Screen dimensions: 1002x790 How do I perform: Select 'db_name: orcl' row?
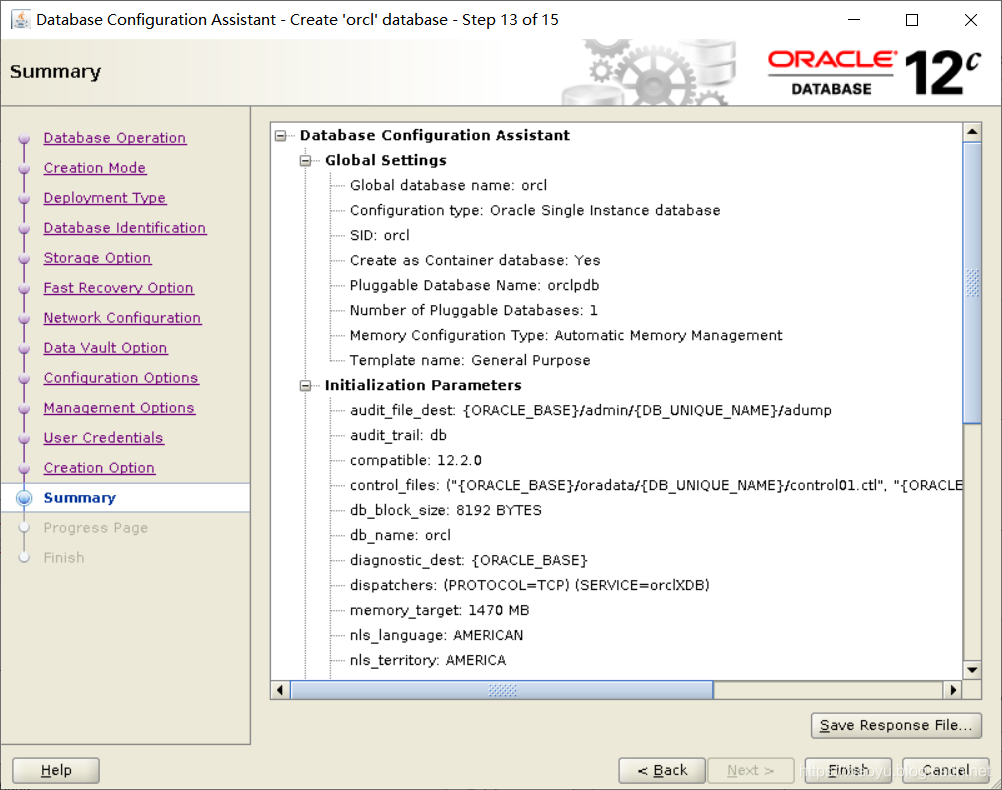[x=400, y=535]
